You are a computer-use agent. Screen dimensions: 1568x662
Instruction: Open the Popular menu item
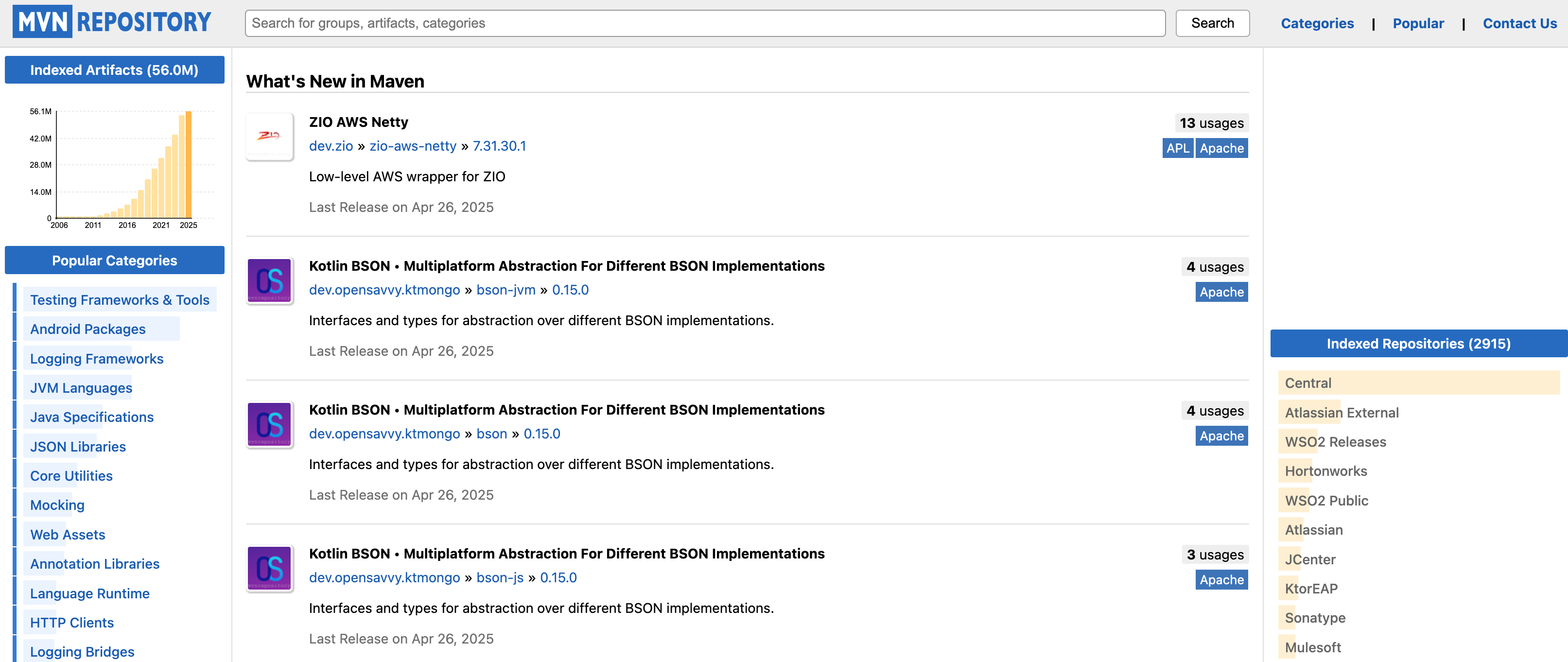pos(1418,23)
